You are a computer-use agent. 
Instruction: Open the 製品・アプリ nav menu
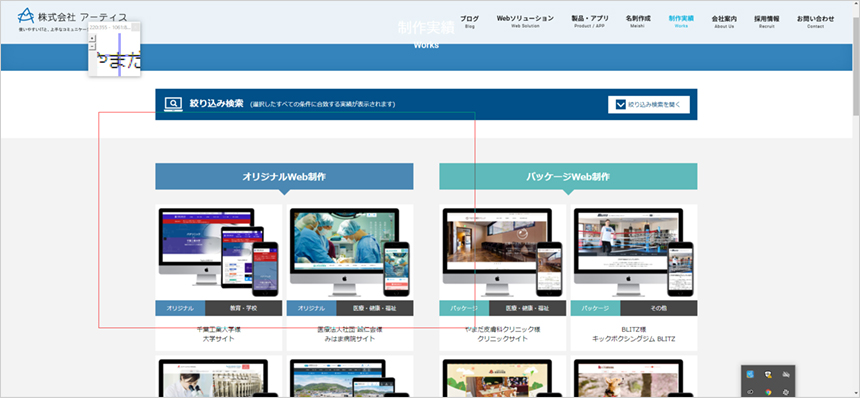[590, 21]
